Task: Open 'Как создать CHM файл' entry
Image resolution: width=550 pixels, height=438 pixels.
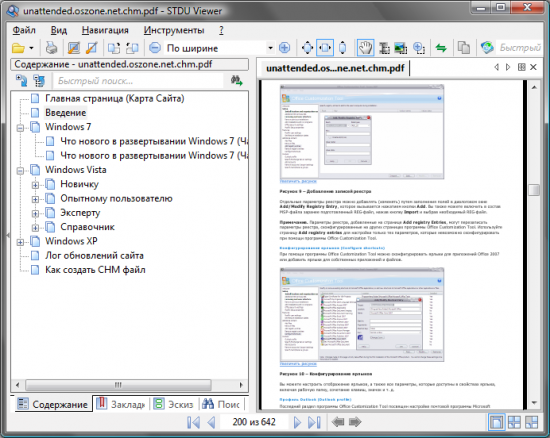Action: coord(95,270)
